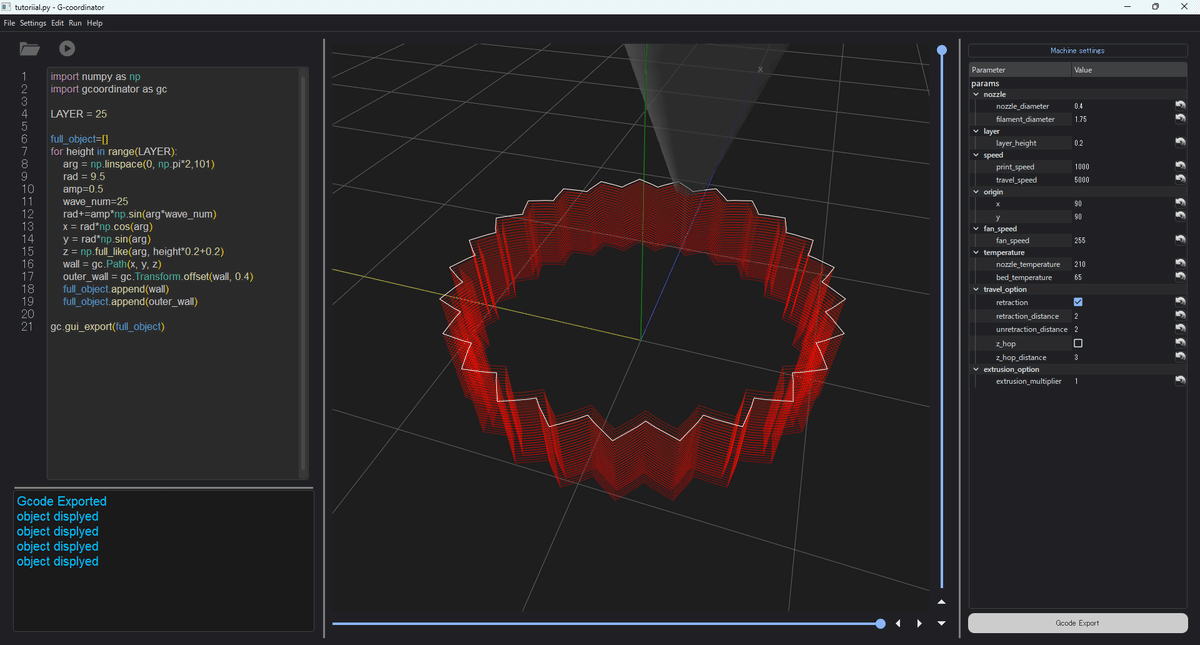Click the Machine settings header
The height and width of the screenshot is (645, 1200).
[x=1078, y=50]
